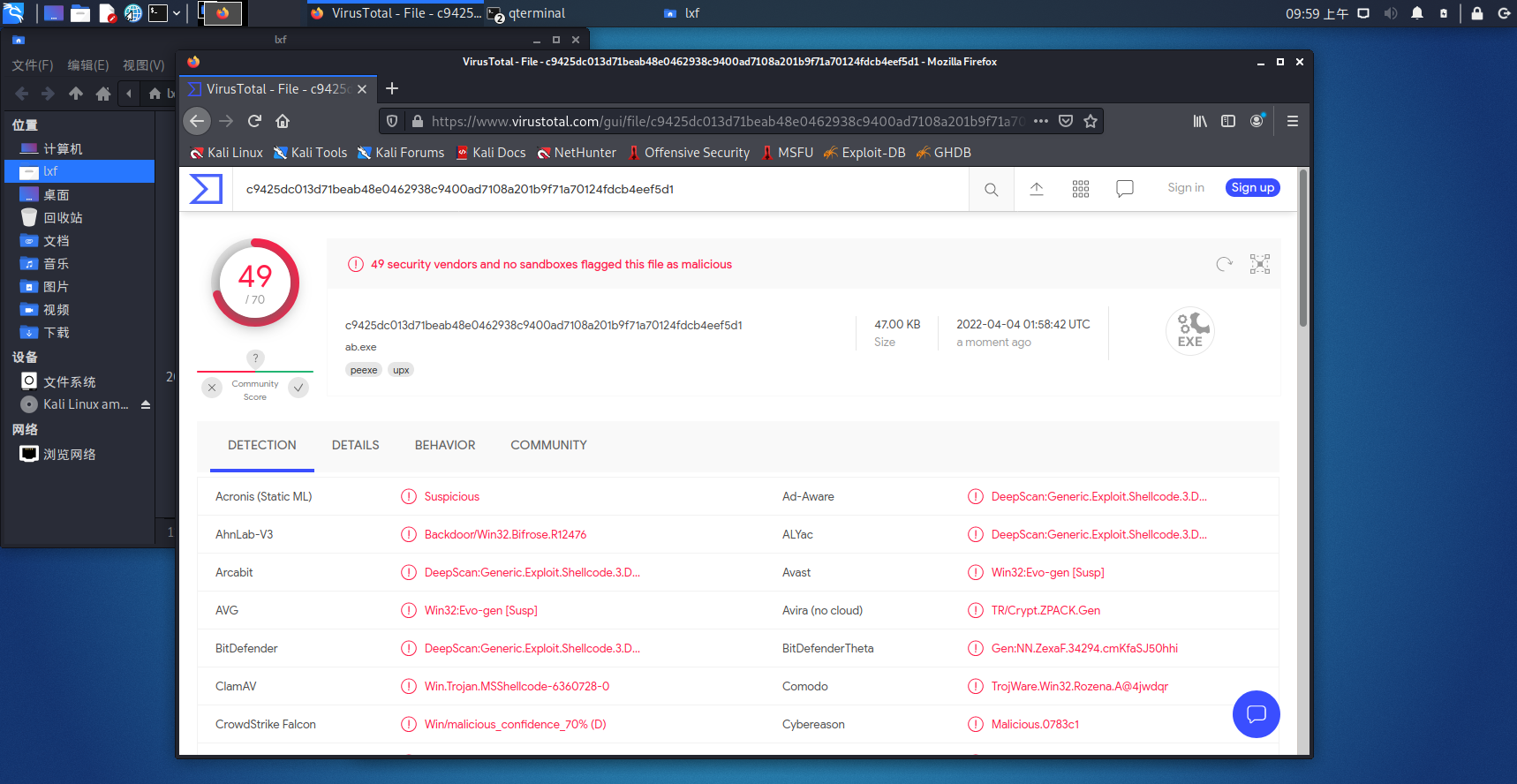
Task: Click the show desktop icon in the top panel
Action: point(54,13)
